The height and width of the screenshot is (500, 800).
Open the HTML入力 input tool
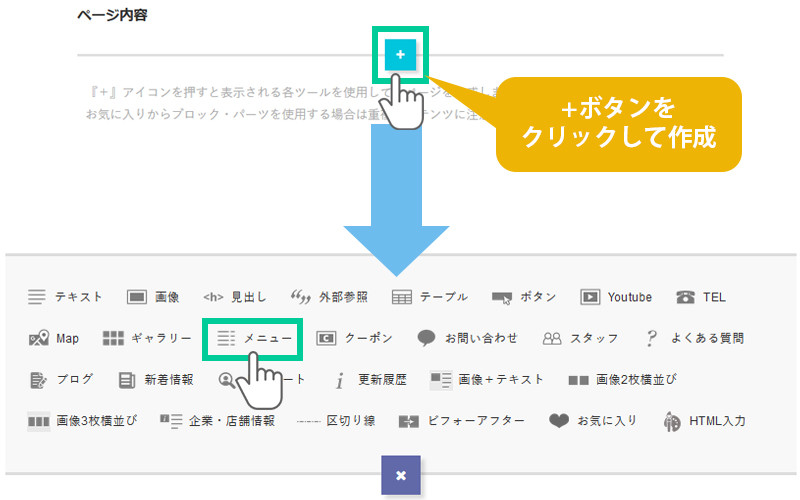coord(704,421)
